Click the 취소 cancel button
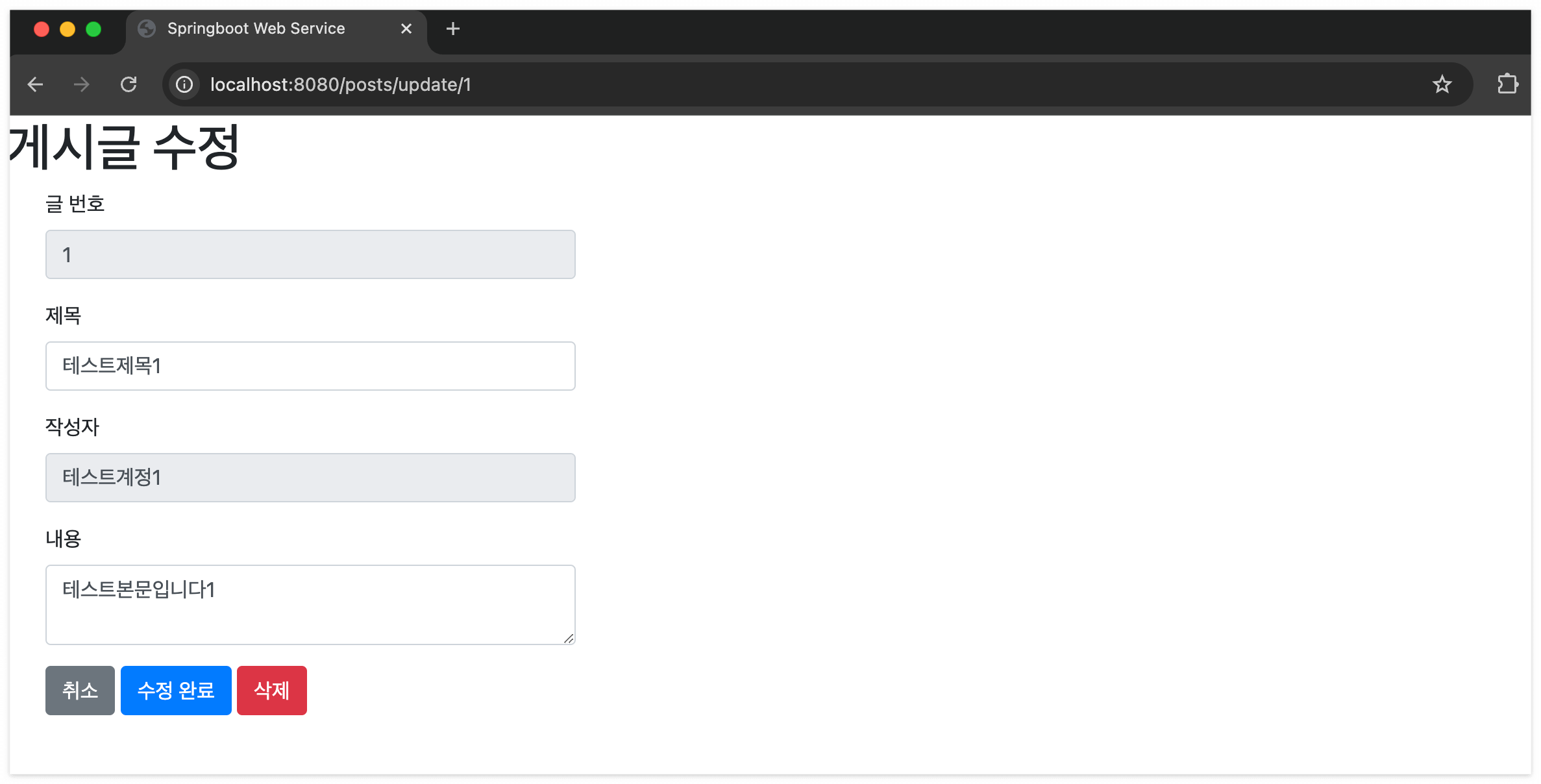The width and height of the screenshot is (1541, 784). click(x=80, y=690)
